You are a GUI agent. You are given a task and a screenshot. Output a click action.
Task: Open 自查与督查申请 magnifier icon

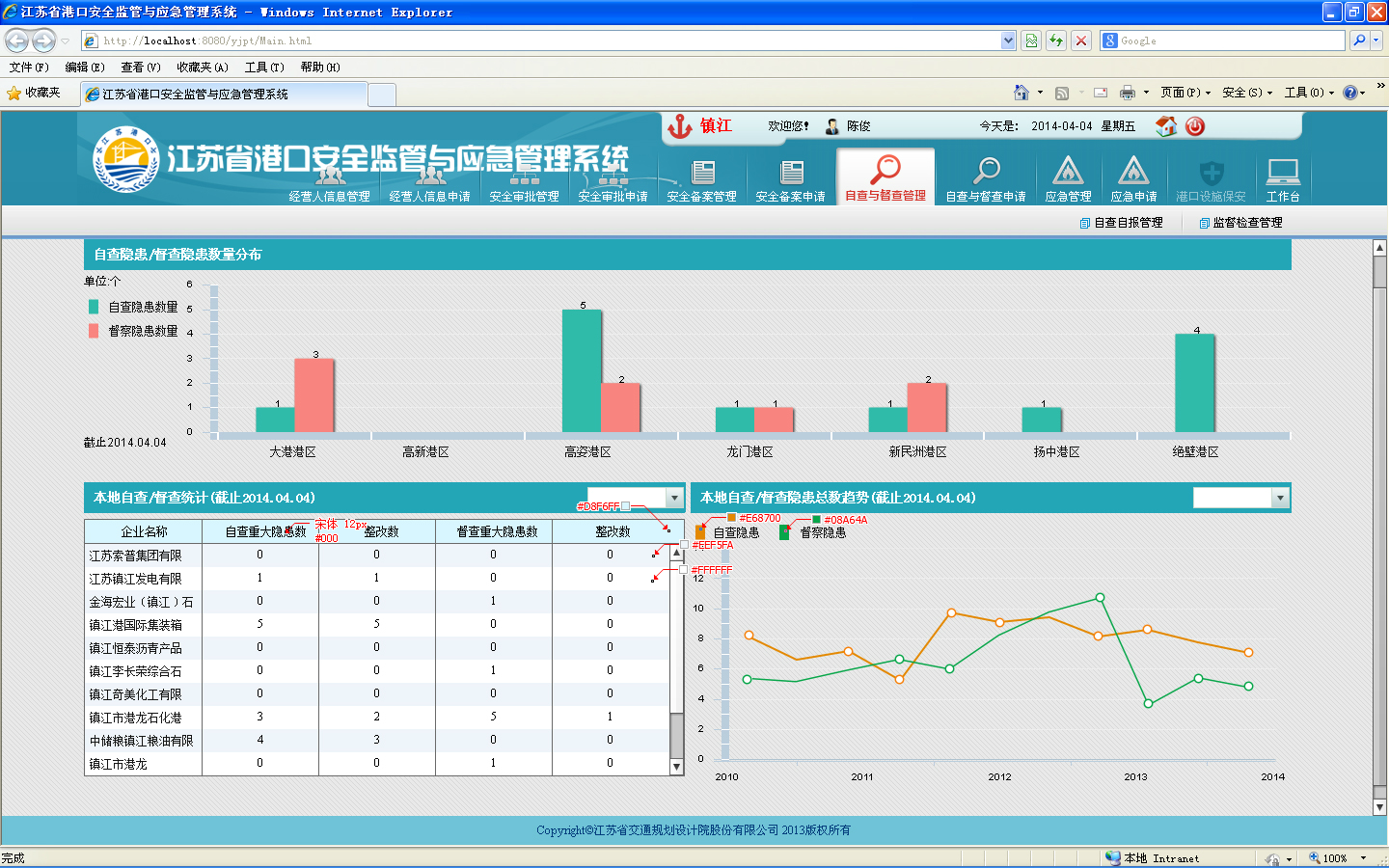[x=986, y=173]
